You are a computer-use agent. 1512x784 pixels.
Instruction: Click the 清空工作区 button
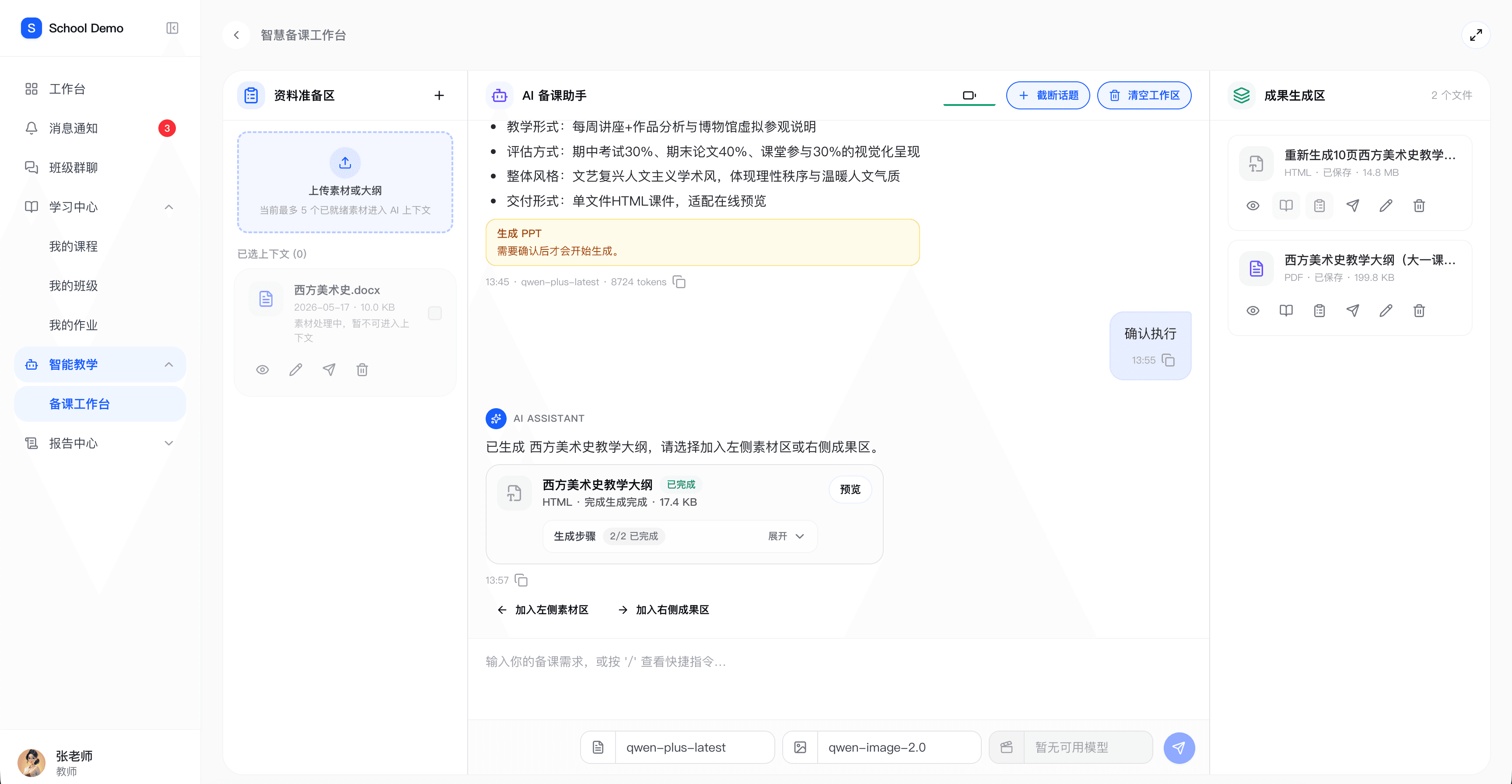(x=1144, y=95)
